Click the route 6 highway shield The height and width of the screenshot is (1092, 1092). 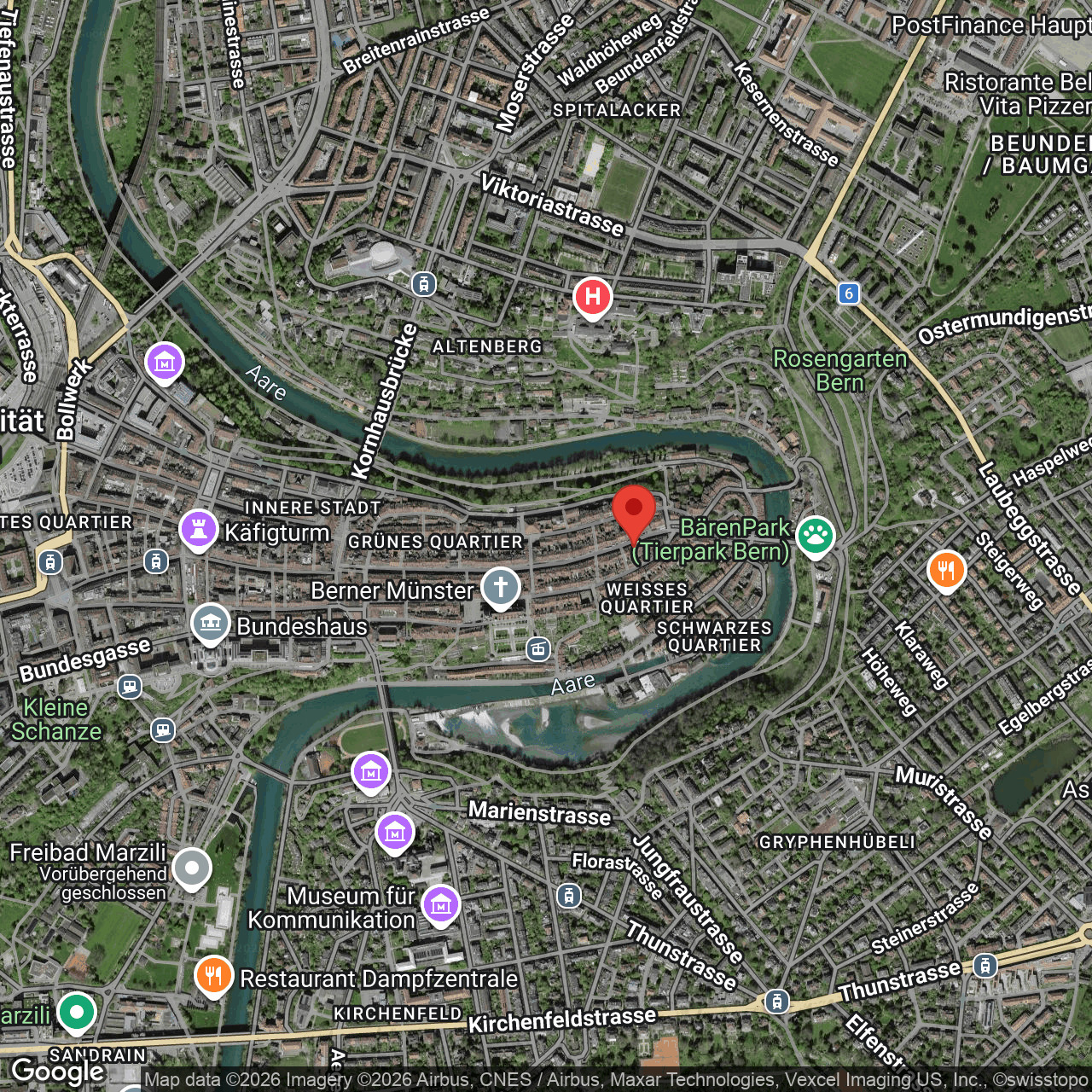point(847,293)
